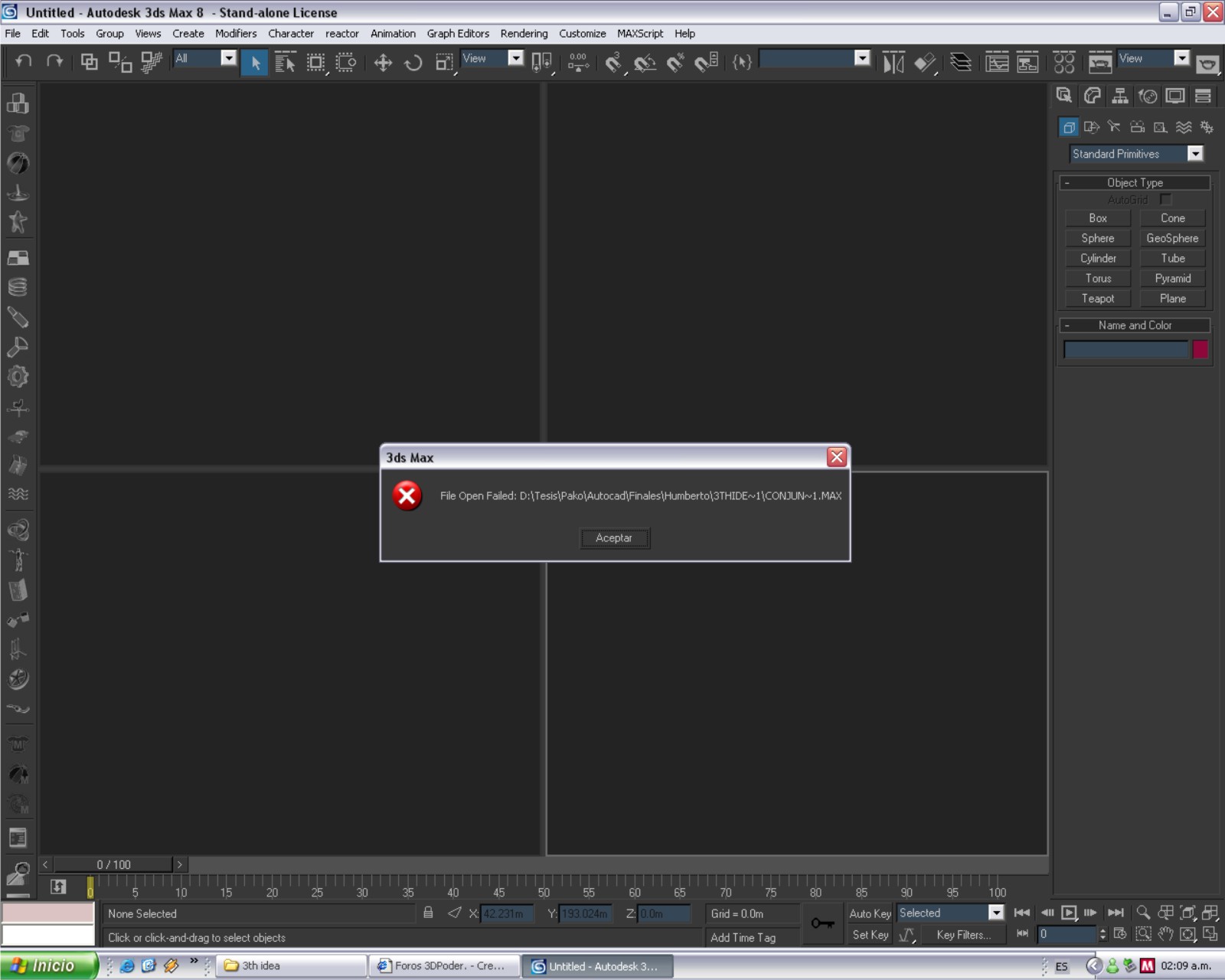Open the All selection filter dropdown

click(228, 58)
